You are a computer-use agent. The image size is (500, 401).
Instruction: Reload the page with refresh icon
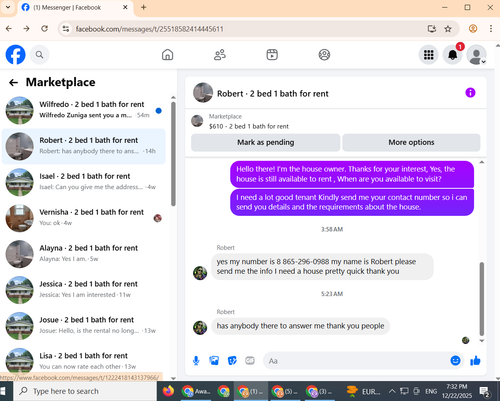[x=44, y=29]
